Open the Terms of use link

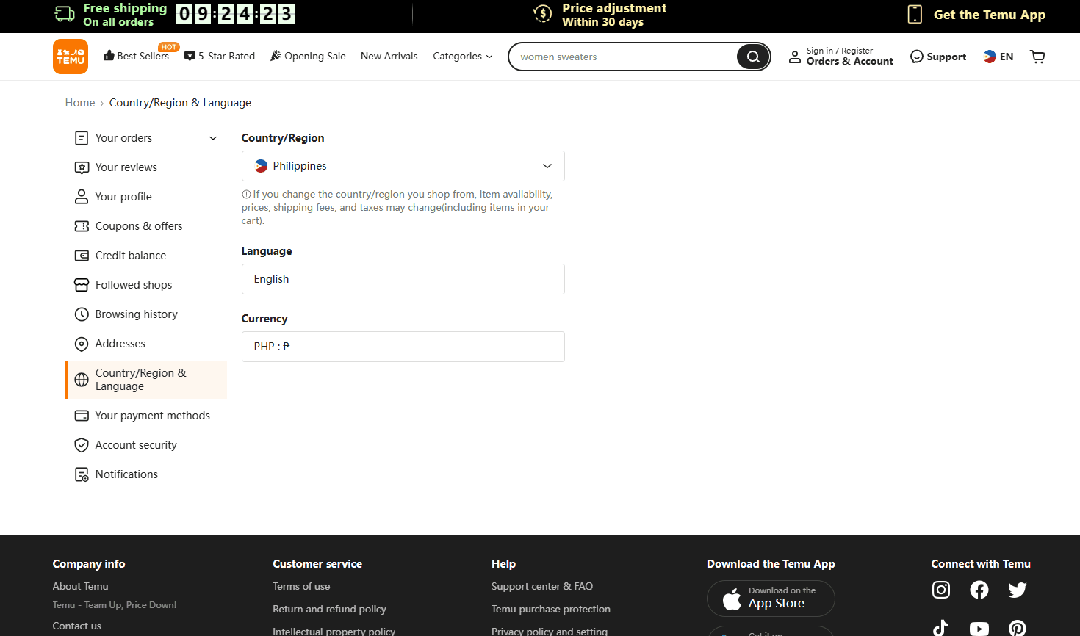point(301,586)
